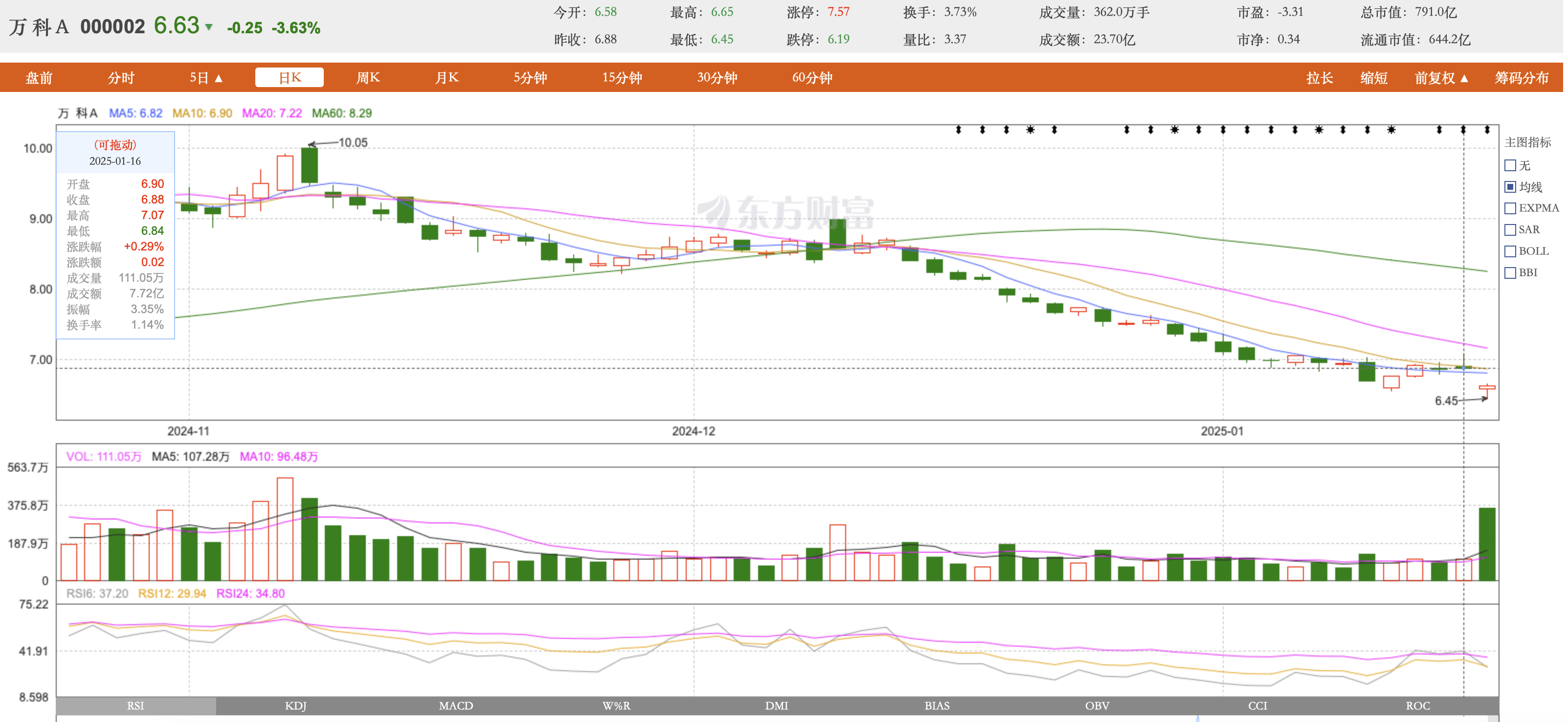Click the leftmost arrow event marker on chart top
Screen dimensions: 1568x722
[x=958, y=130]
